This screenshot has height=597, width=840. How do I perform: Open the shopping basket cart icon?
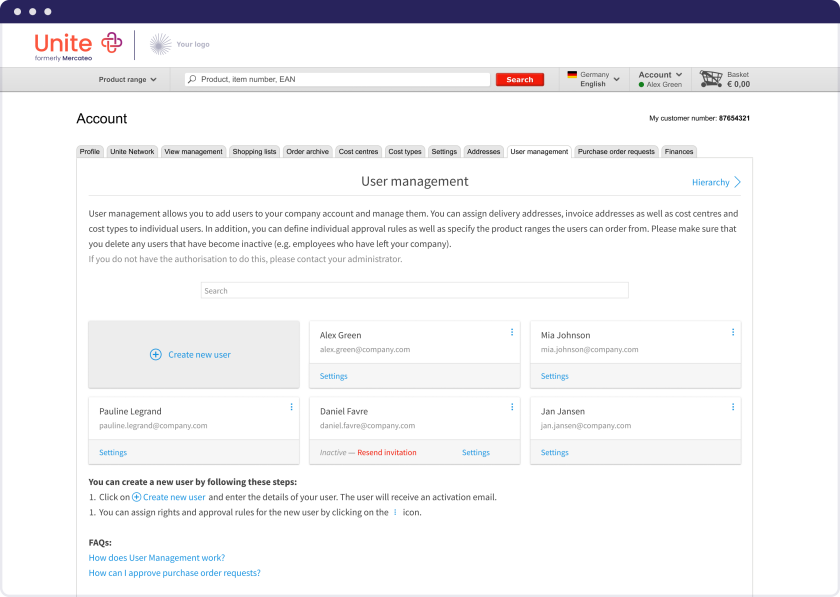[x=711, y=79]
